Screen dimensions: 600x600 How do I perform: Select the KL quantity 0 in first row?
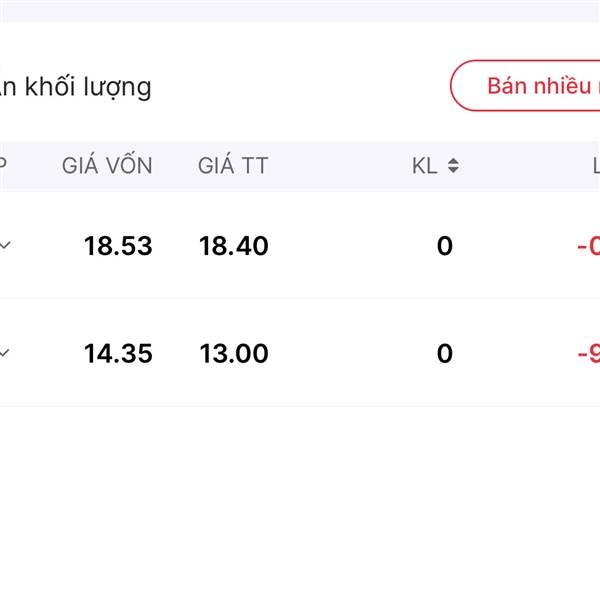pyautogui.click(x=444, y=246)
